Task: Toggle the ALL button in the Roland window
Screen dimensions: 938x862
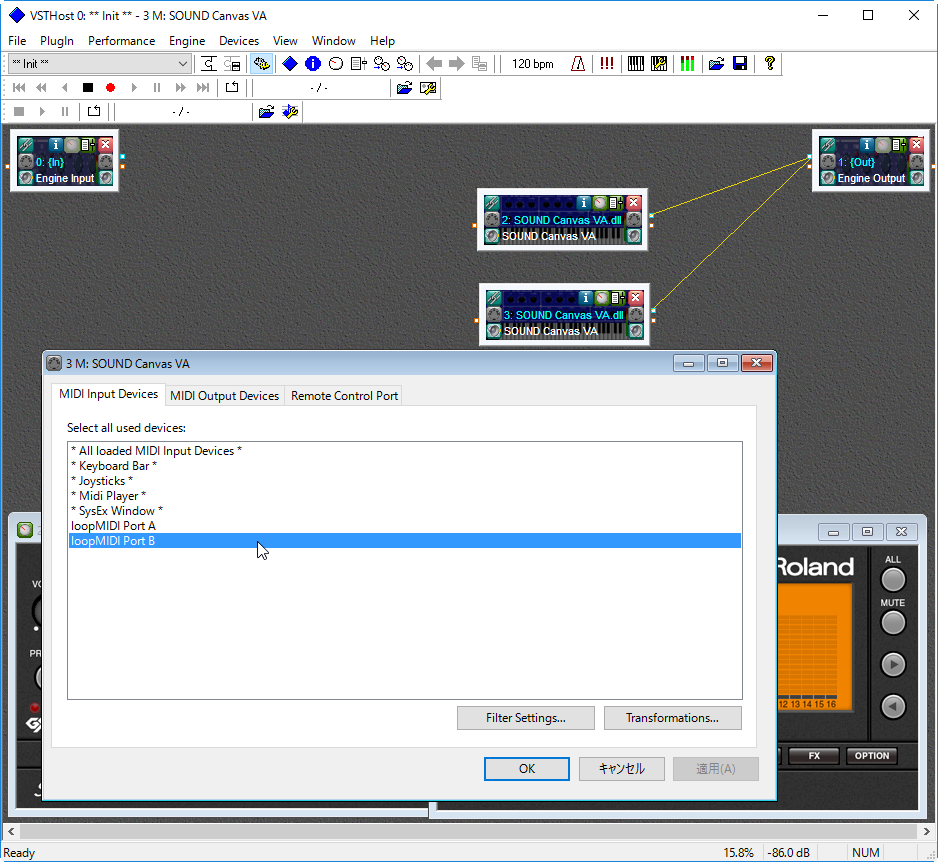Action: [893, 580]
